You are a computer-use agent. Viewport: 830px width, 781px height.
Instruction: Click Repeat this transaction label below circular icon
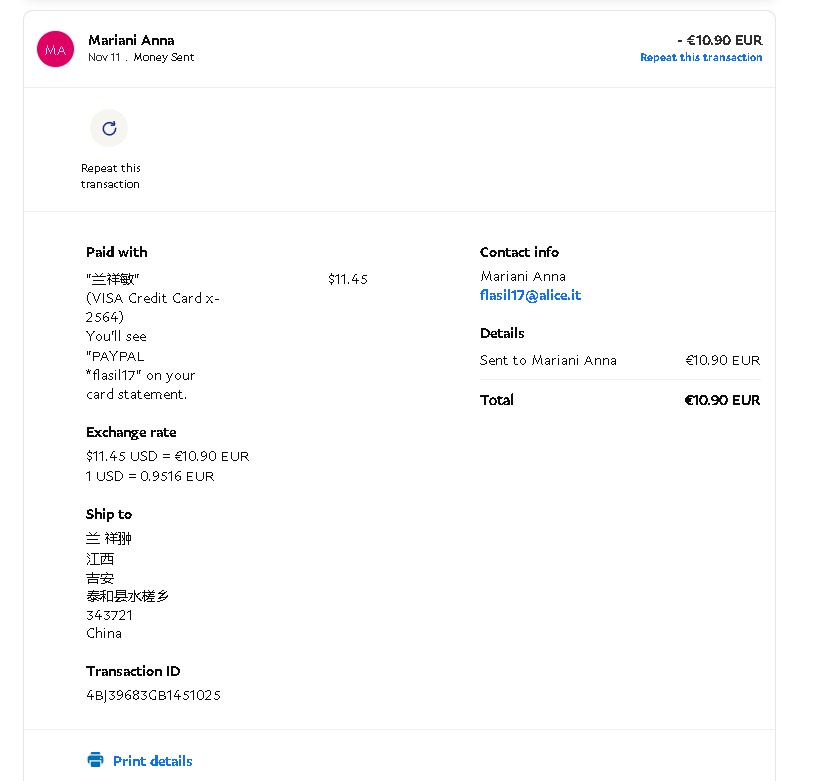(110, 176)
